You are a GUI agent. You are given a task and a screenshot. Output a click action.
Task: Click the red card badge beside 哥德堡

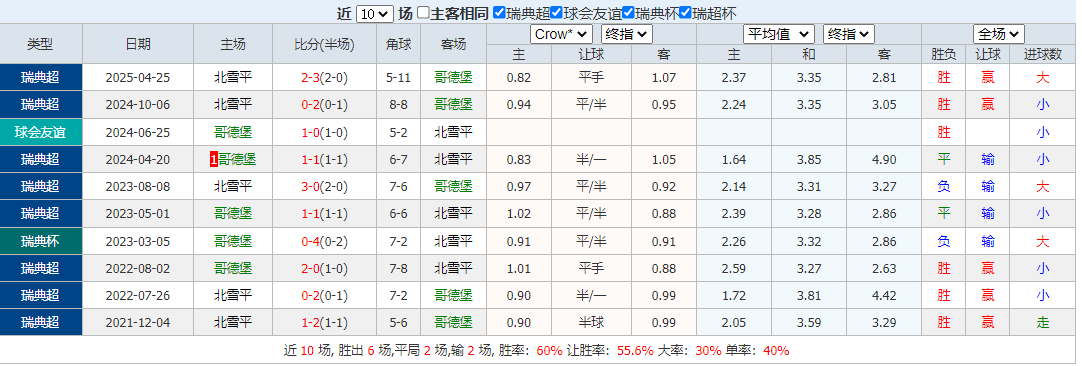point(214,160)
